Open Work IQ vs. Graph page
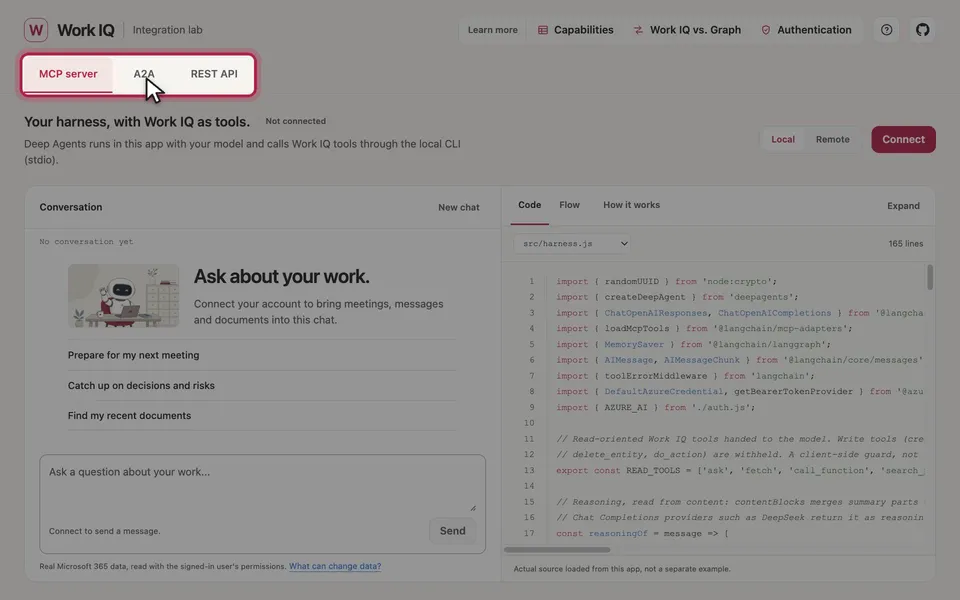The height and width of the screenshot is (600, 960). (x=687, y=30)
